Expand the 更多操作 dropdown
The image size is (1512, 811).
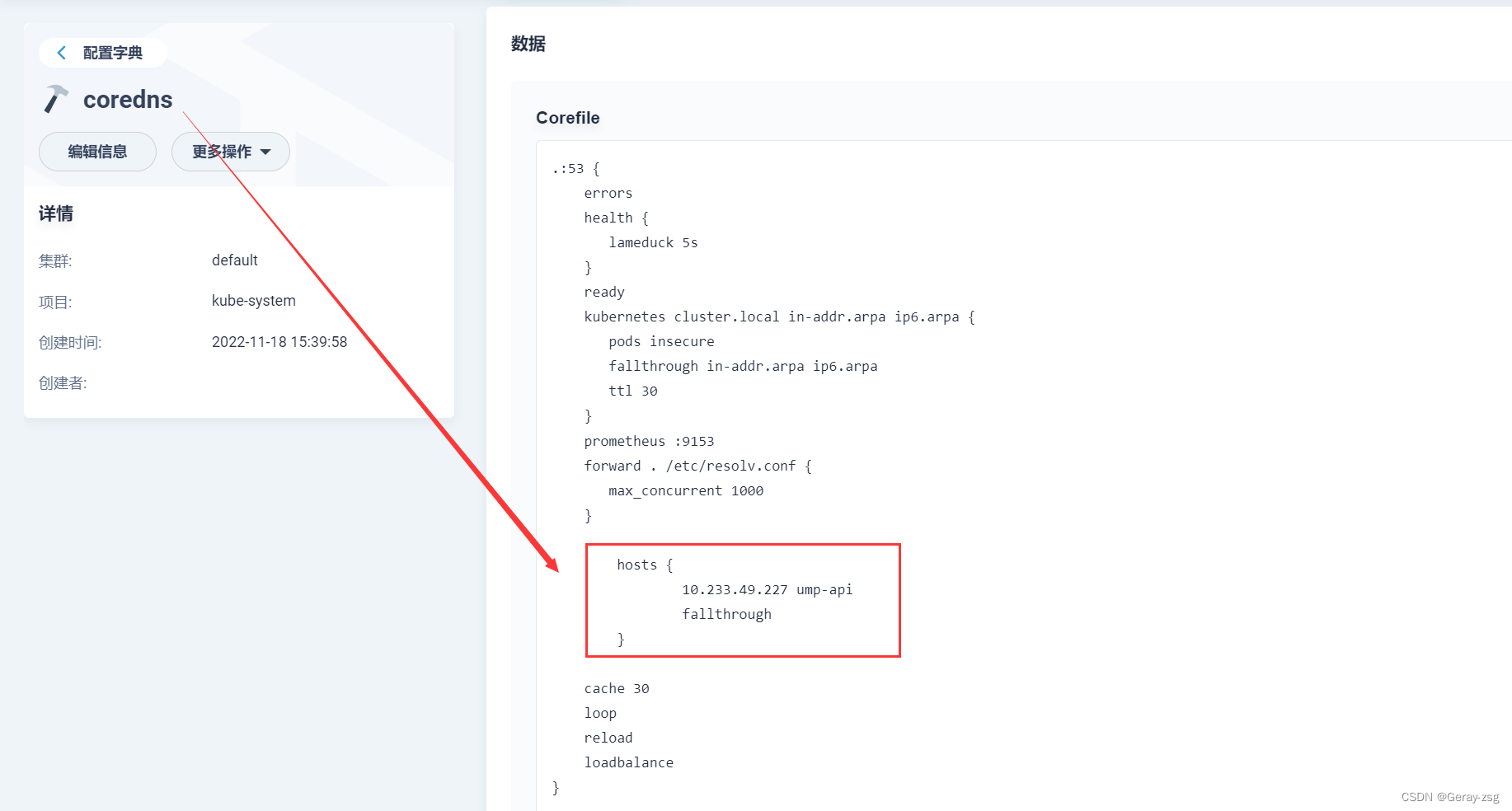[231, 152]
